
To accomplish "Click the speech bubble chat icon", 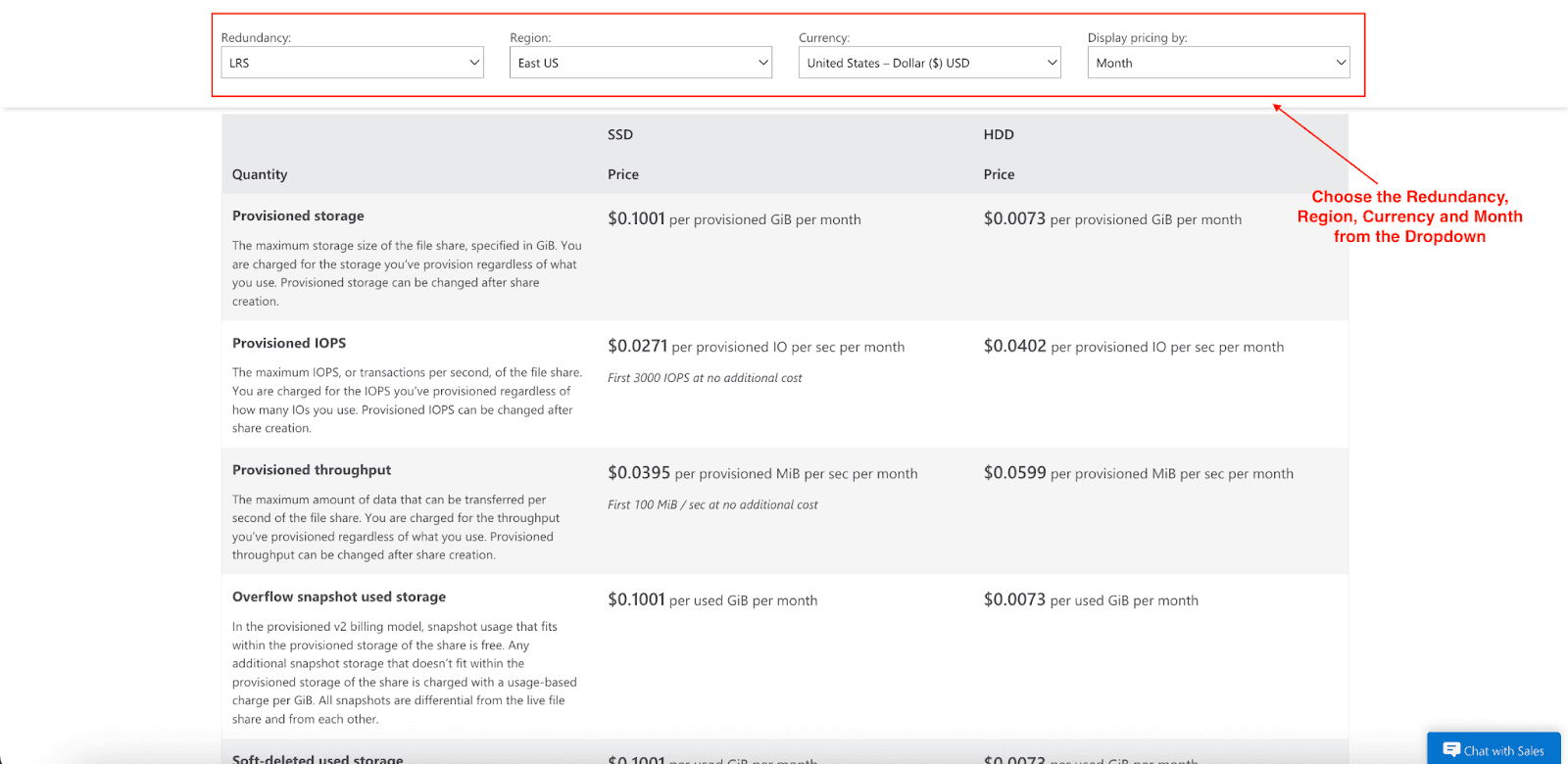I will [1451, 750].
